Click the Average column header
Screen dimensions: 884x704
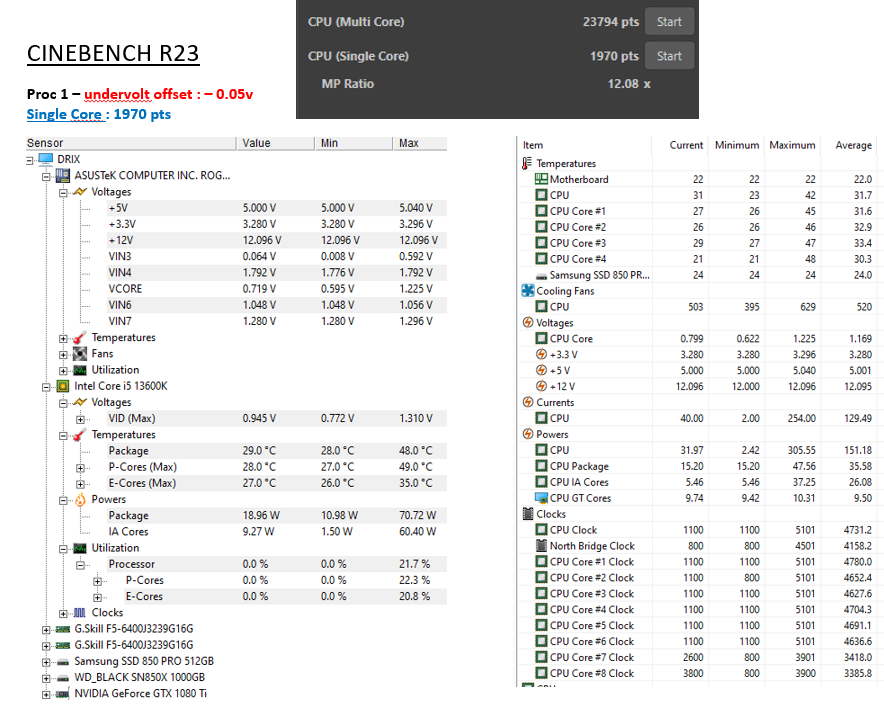(854, 145)
